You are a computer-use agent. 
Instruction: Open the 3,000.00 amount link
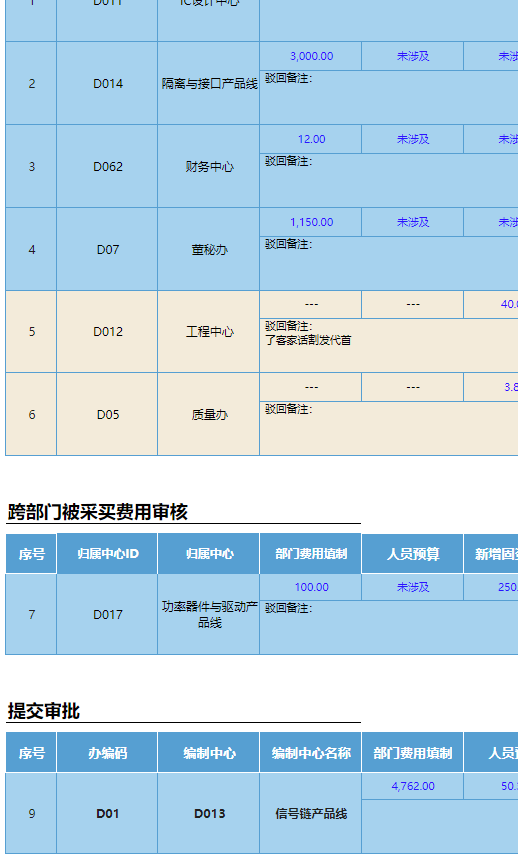[x=311, y=56]
